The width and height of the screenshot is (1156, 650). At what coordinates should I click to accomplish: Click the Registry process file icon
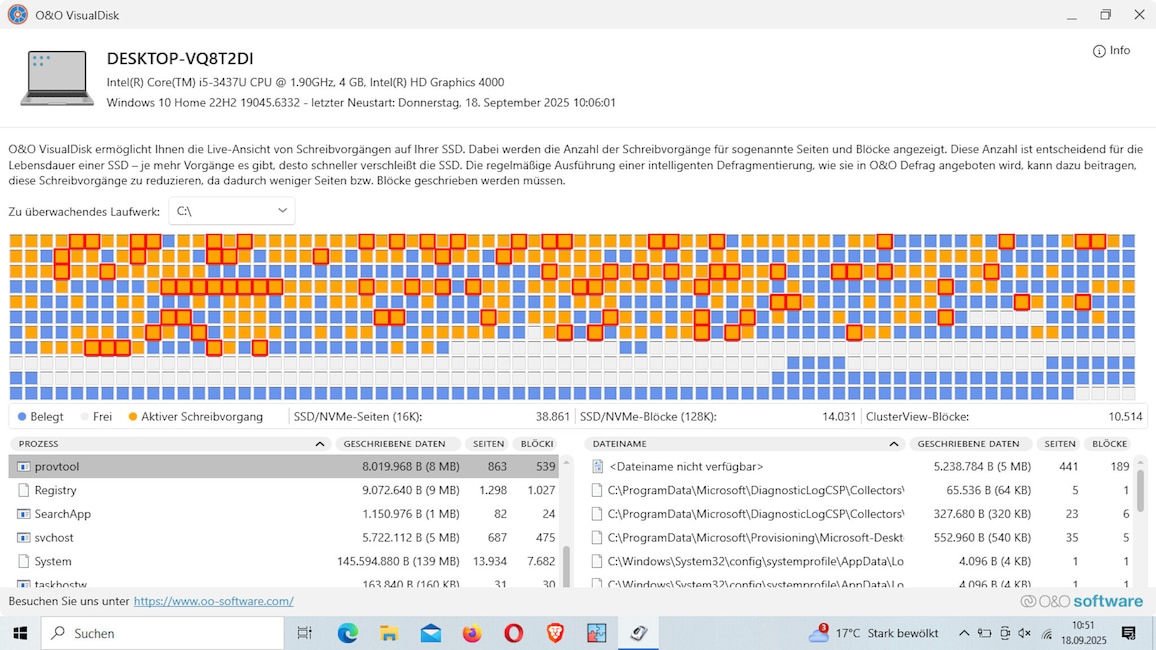click(24, 490)
